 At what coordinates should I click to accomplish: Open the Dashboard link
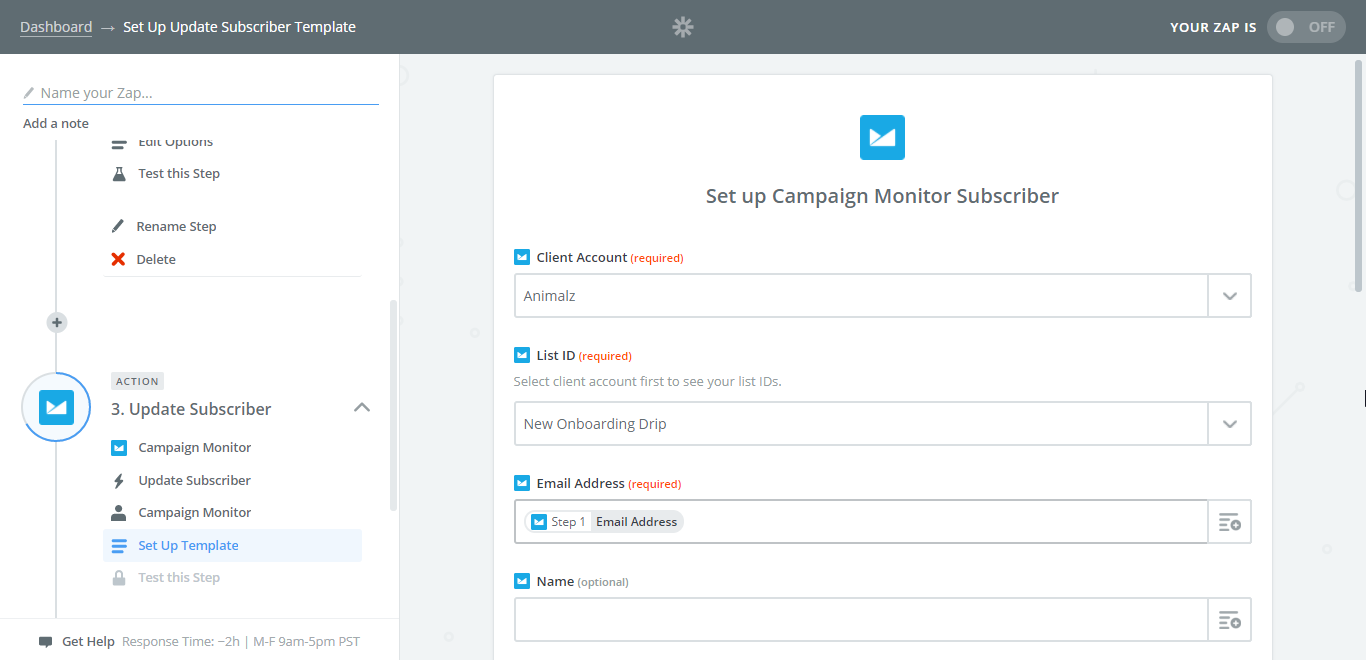(56, 27)
